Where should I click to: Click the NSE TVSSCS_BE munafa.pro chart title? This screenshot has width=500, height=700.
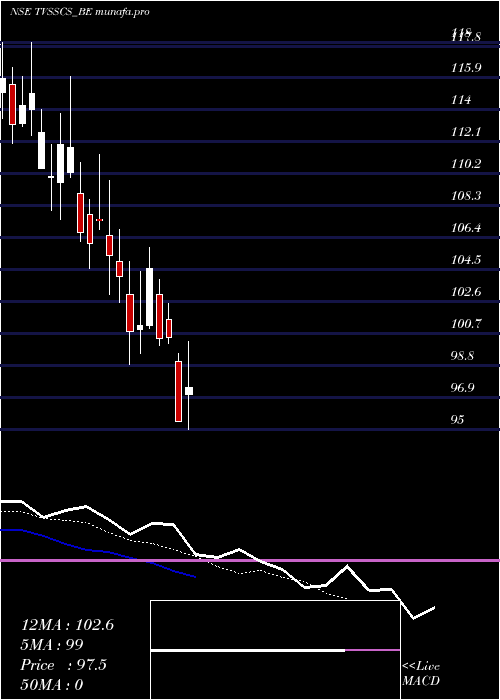point(79,12)
